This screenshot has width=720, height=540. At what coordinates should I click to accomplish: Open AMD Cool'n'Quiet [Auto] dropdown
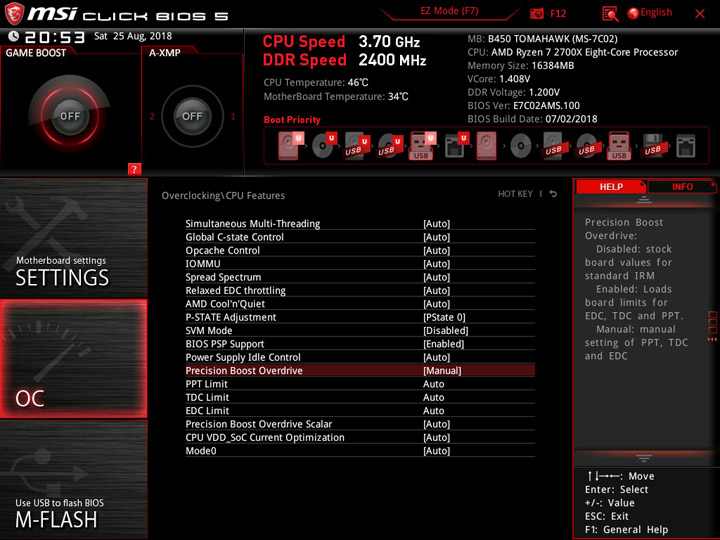tap(436, 304)
